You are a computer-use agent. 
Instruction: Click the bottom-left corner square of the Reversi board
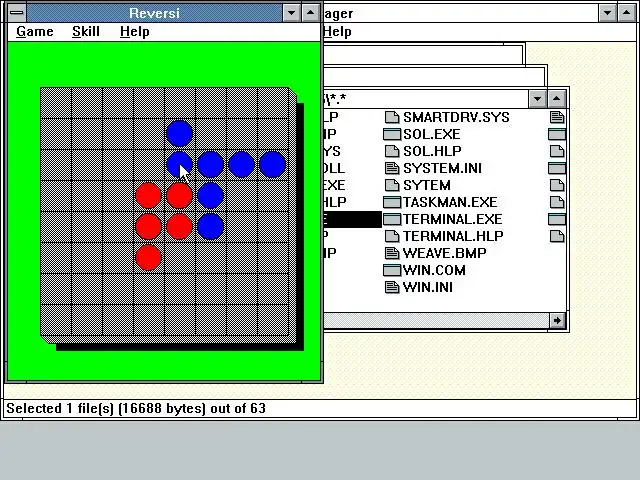56,320
